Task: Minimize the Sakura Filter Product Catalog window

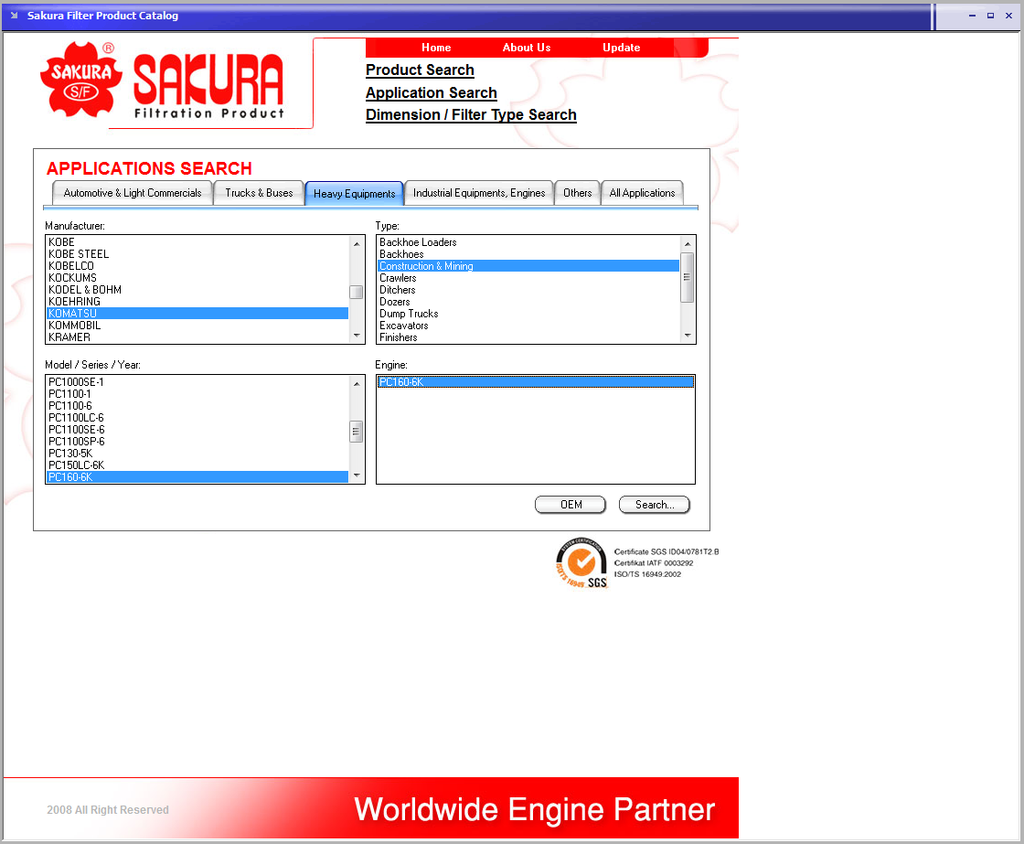Action: [972, 16]
